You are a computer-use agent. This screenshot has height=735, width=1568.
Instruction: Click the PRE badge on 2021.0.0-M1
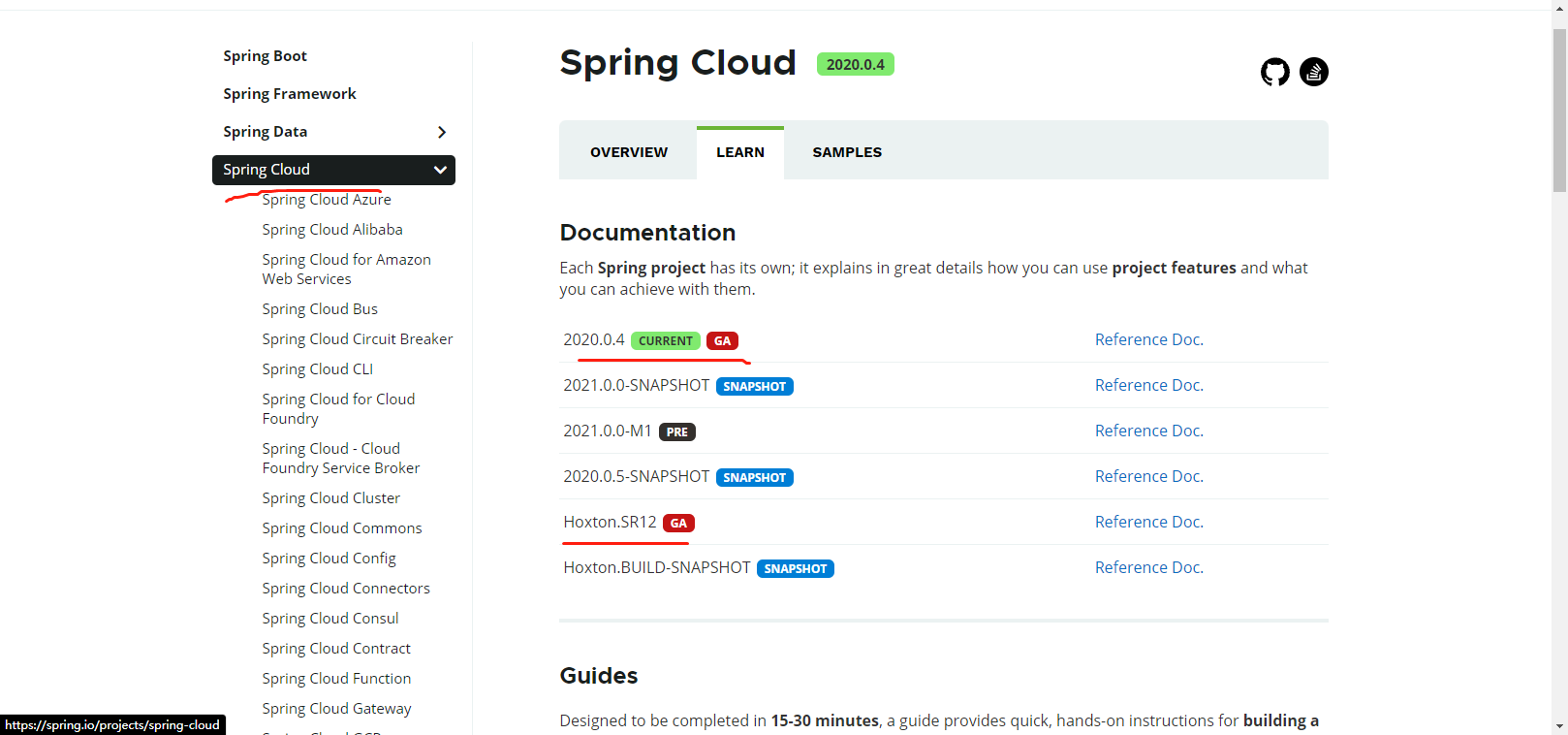(x=677, y=431)
